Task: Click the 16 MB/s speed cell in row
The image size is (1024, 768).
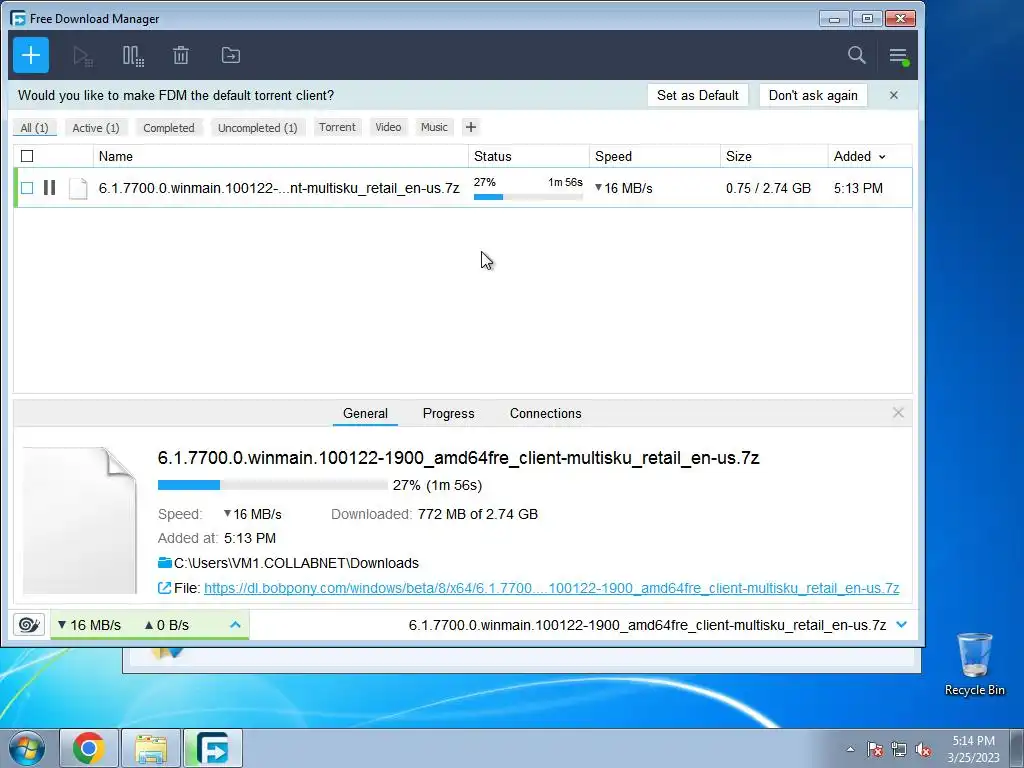Action: (x=624, y=188)
